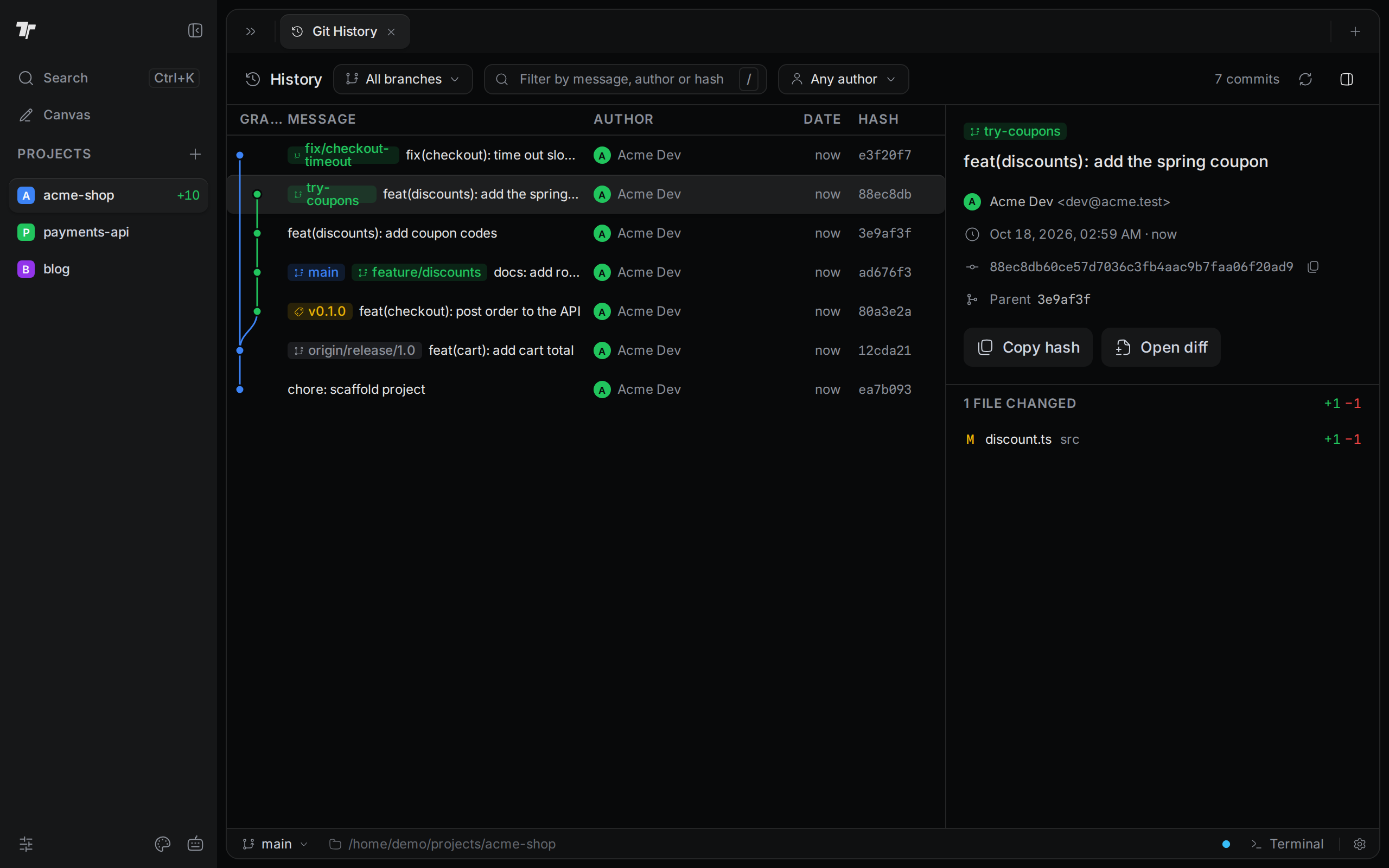1389x868 pixels.
Task: Add a new project with plus icon
Action: [x=195, y=154]
